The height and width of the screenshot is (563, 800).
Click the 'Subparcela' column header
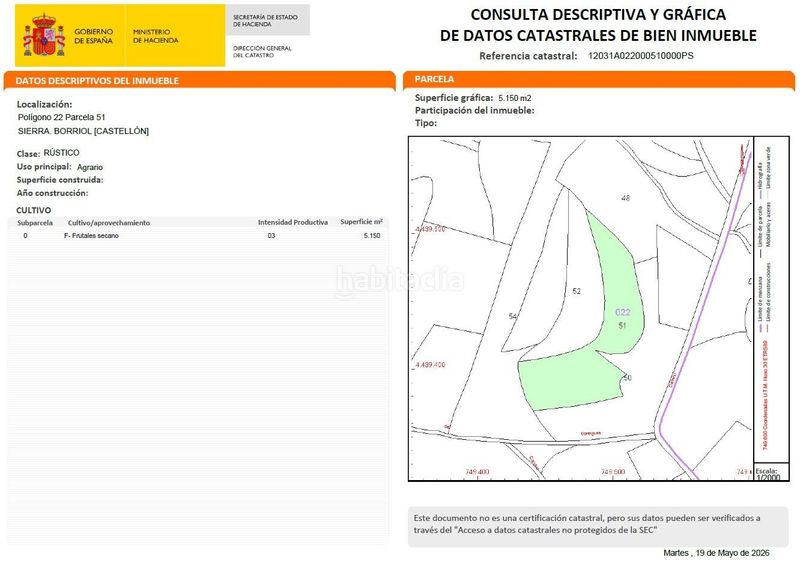click(x=35, y=223)
